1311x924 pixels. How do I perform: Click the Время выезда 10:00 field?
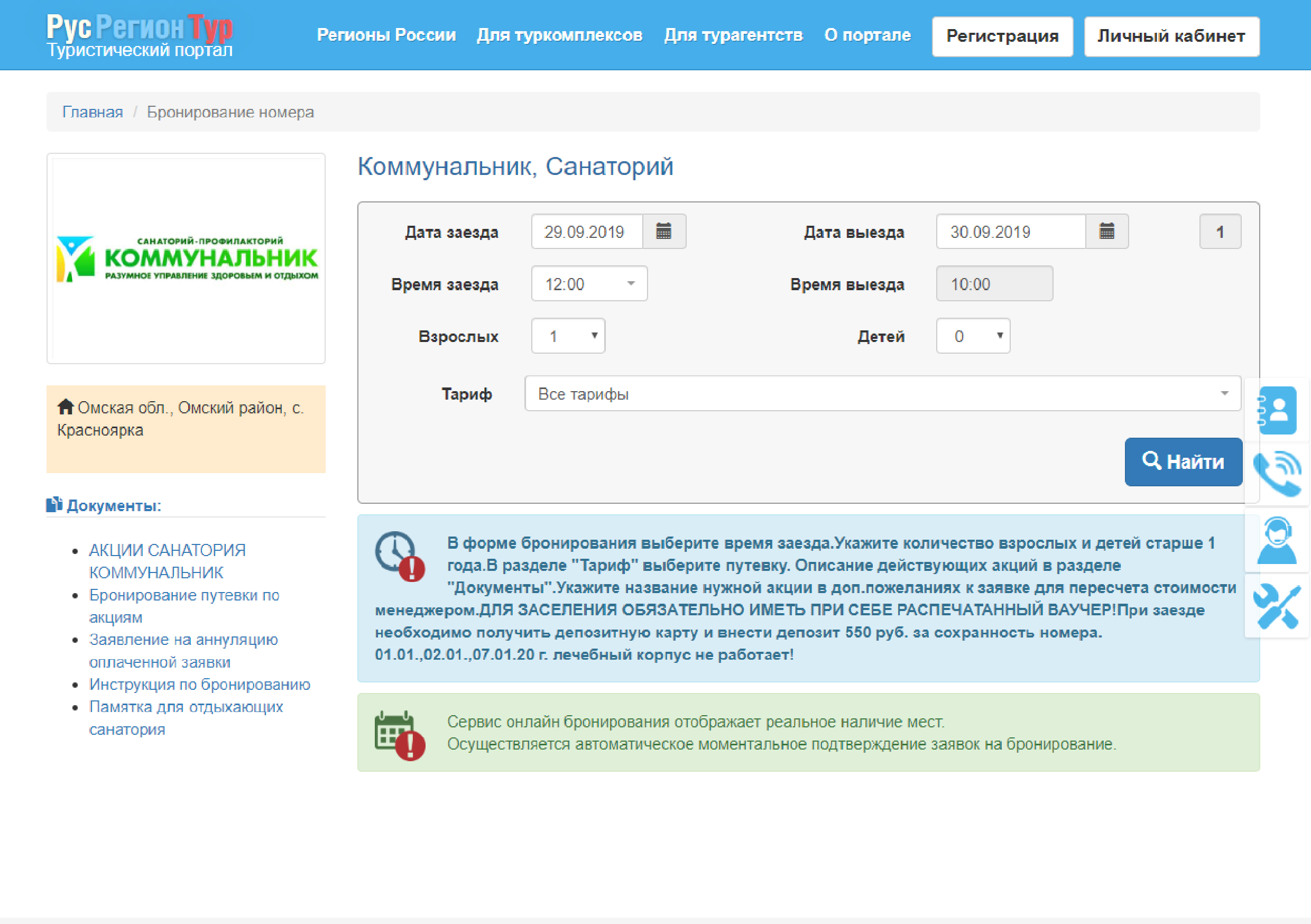995,283
